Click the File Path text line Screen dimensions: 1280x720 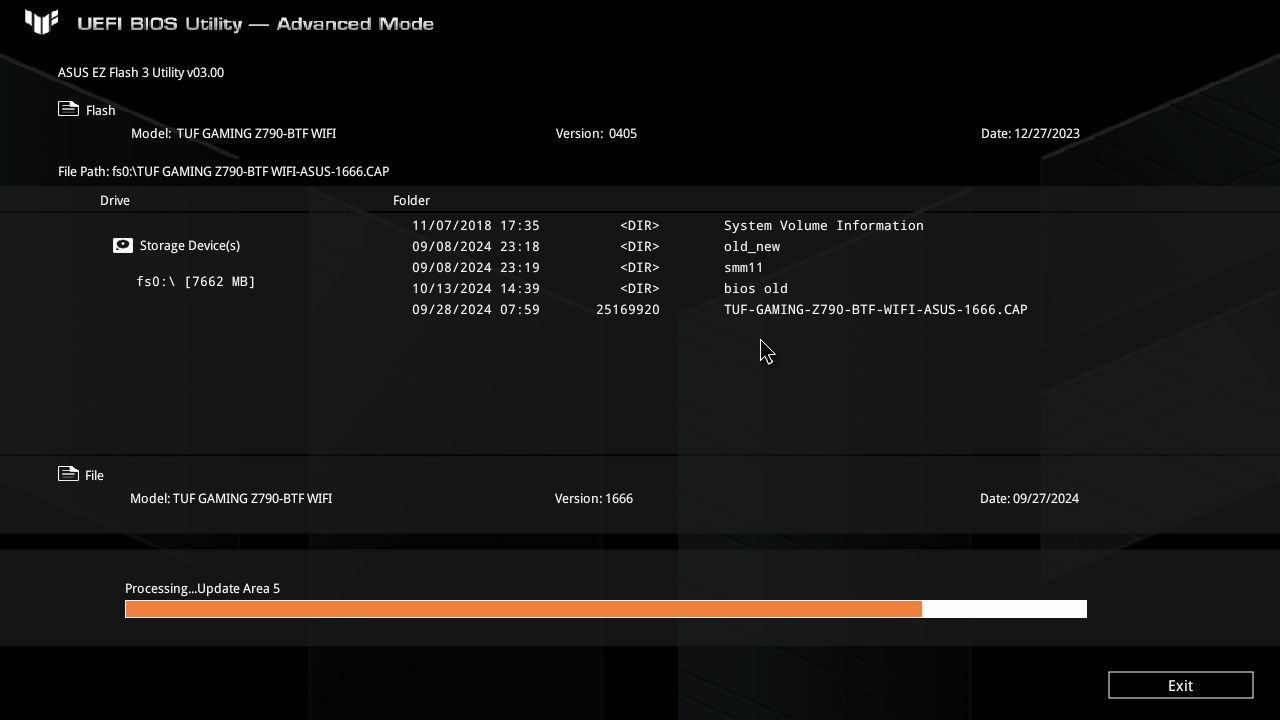point(224,171)
